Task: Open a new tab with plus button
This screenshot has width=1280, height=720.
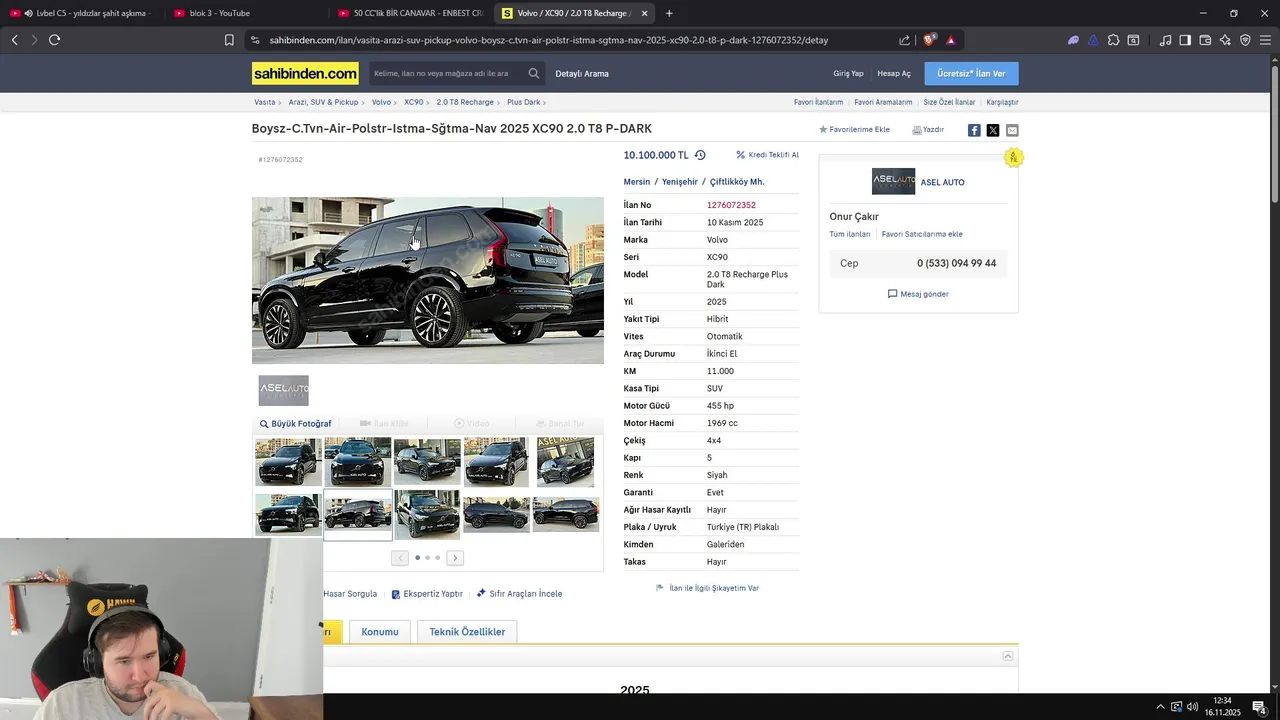Action: [x=669, y=13]
